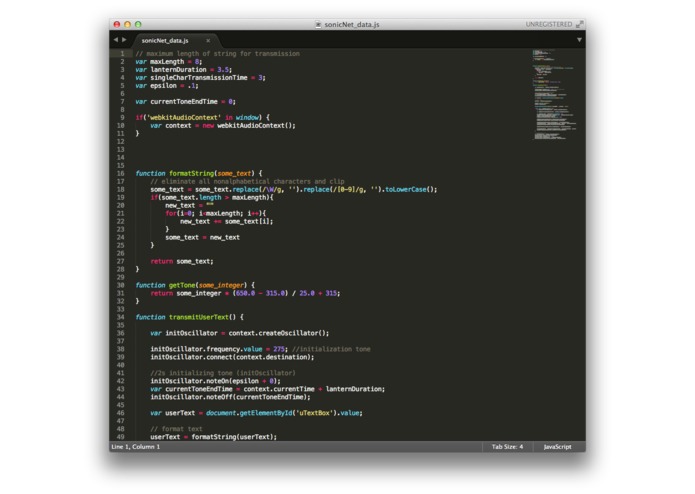Viewport: 695px width, 494px height.
Task: Click the 'var lanternDuration = 3.5;' line
Action: click(x=184, y=70)
